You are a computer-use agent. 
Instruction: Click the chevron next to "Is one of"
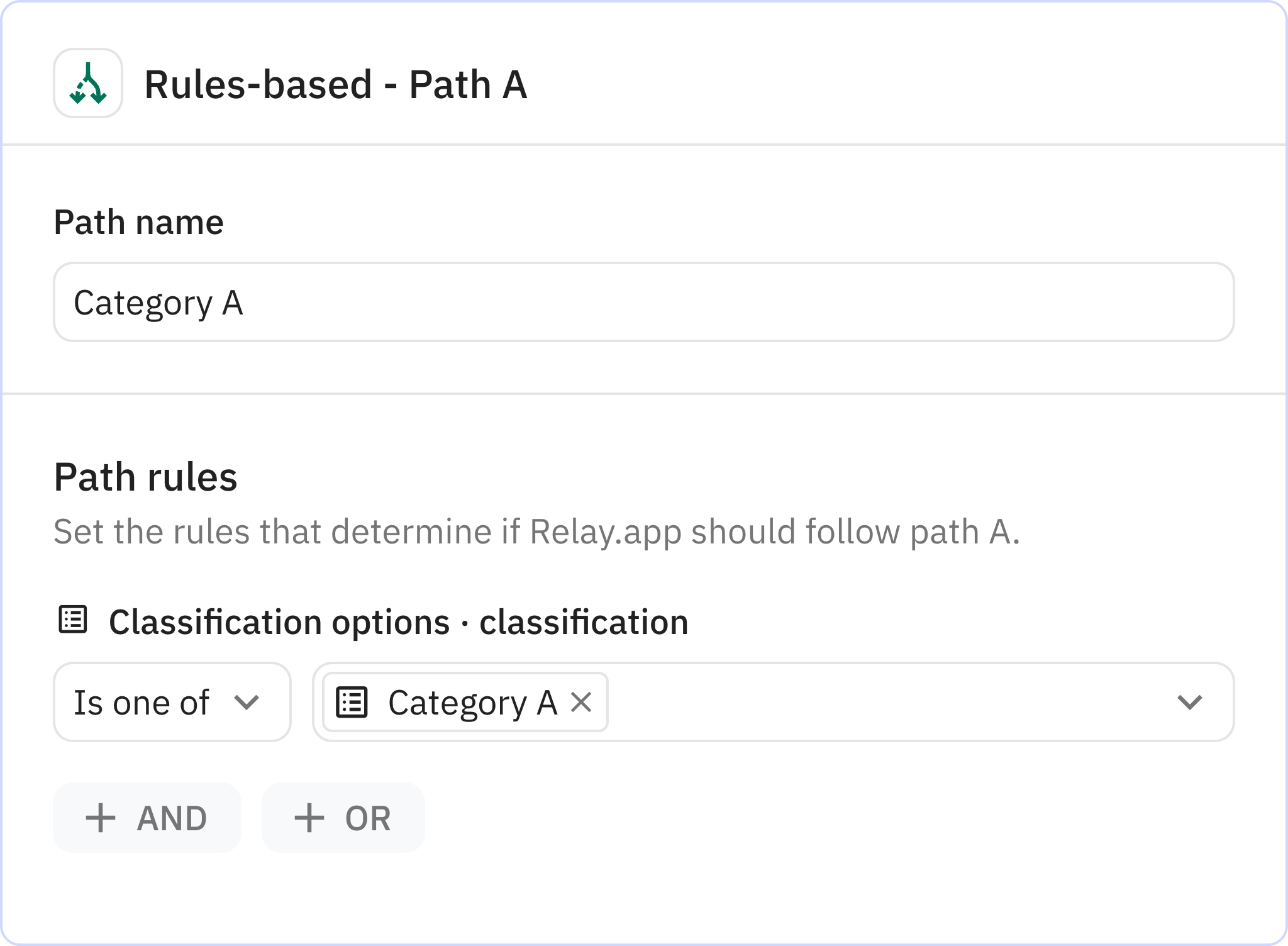coord(247,702)
